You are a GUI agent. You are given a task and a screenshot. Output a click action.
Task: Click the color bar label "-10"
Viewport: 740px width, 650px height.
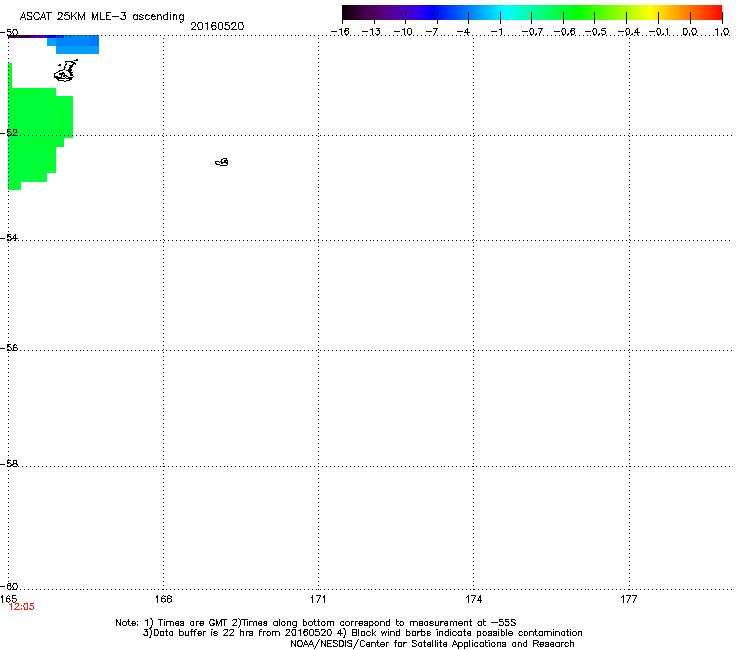[x=403, y=32]
